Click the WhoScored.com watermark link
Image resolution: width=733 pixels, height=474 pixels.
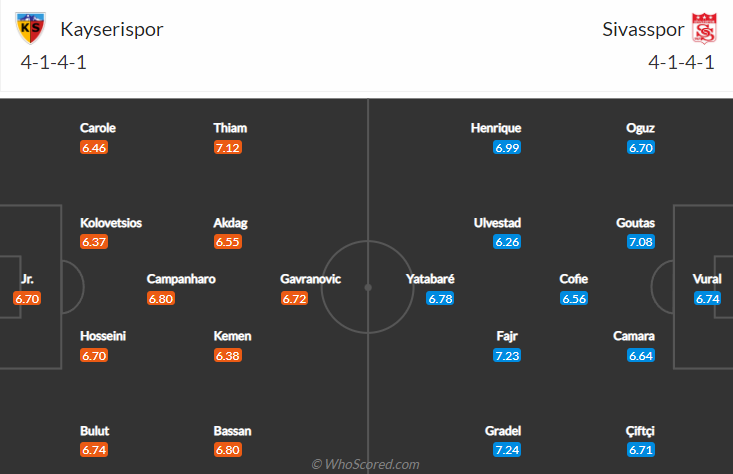tap(366, 464)
